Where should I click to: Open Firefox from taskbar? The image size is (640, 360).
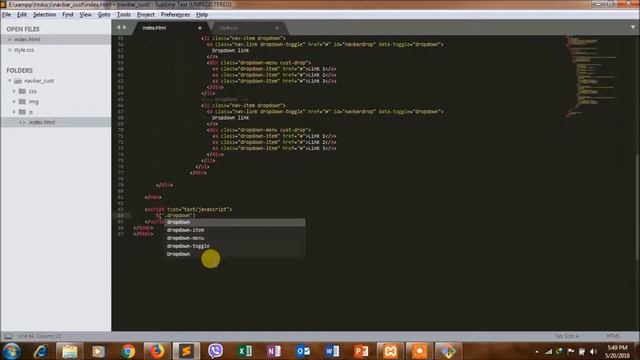(x=156, y=351)
